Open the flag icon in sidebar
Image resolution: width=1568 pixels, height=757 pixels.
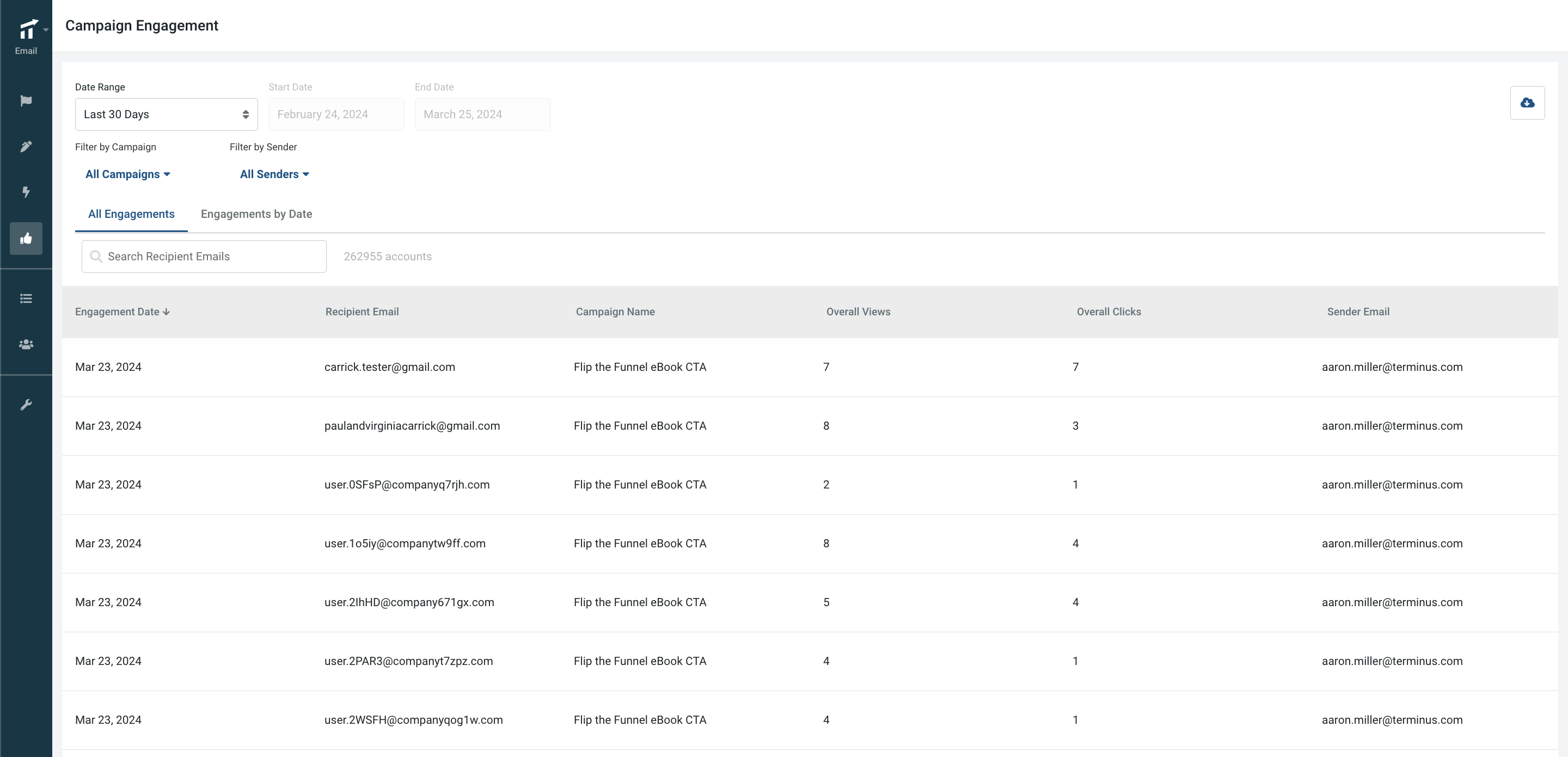coord(26,101)
